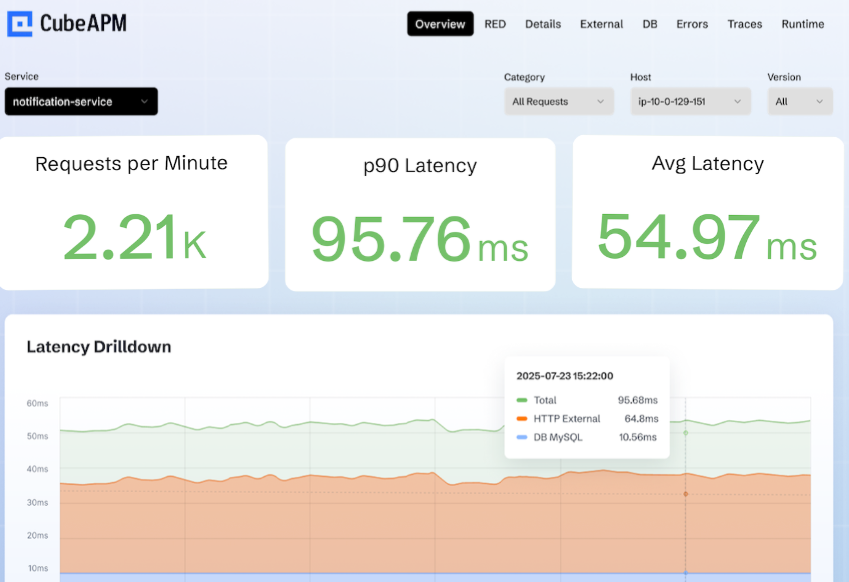Click the tooltip timestamp 2025-07-23 15:22:00

point(565,376)
